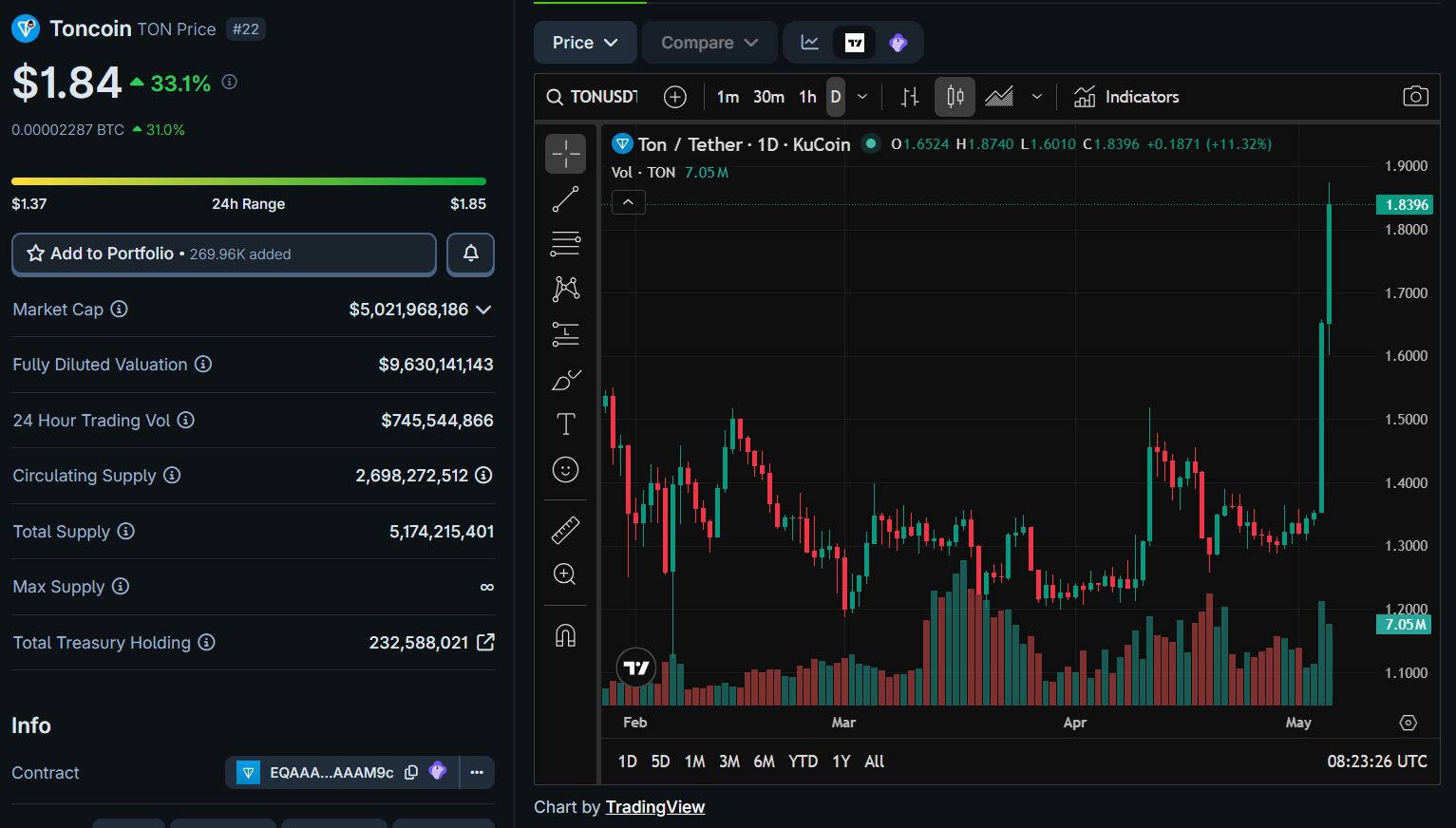
Task: Click the 24h Range progress bar
Action: tap(249, 181)
